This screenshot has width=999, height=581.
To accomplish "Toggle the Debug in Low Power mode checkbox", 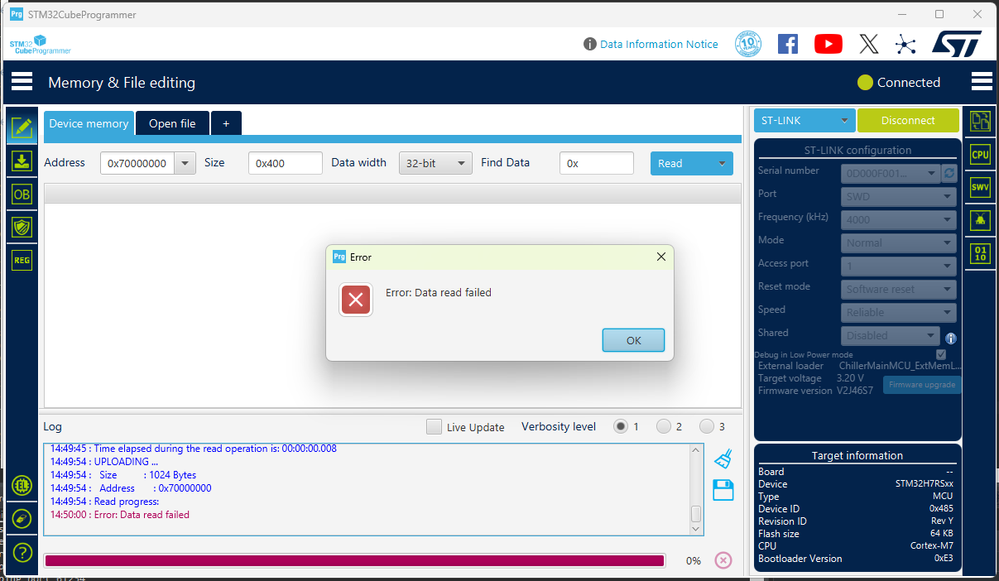I will pyautogui.click(x=941, y=354).
